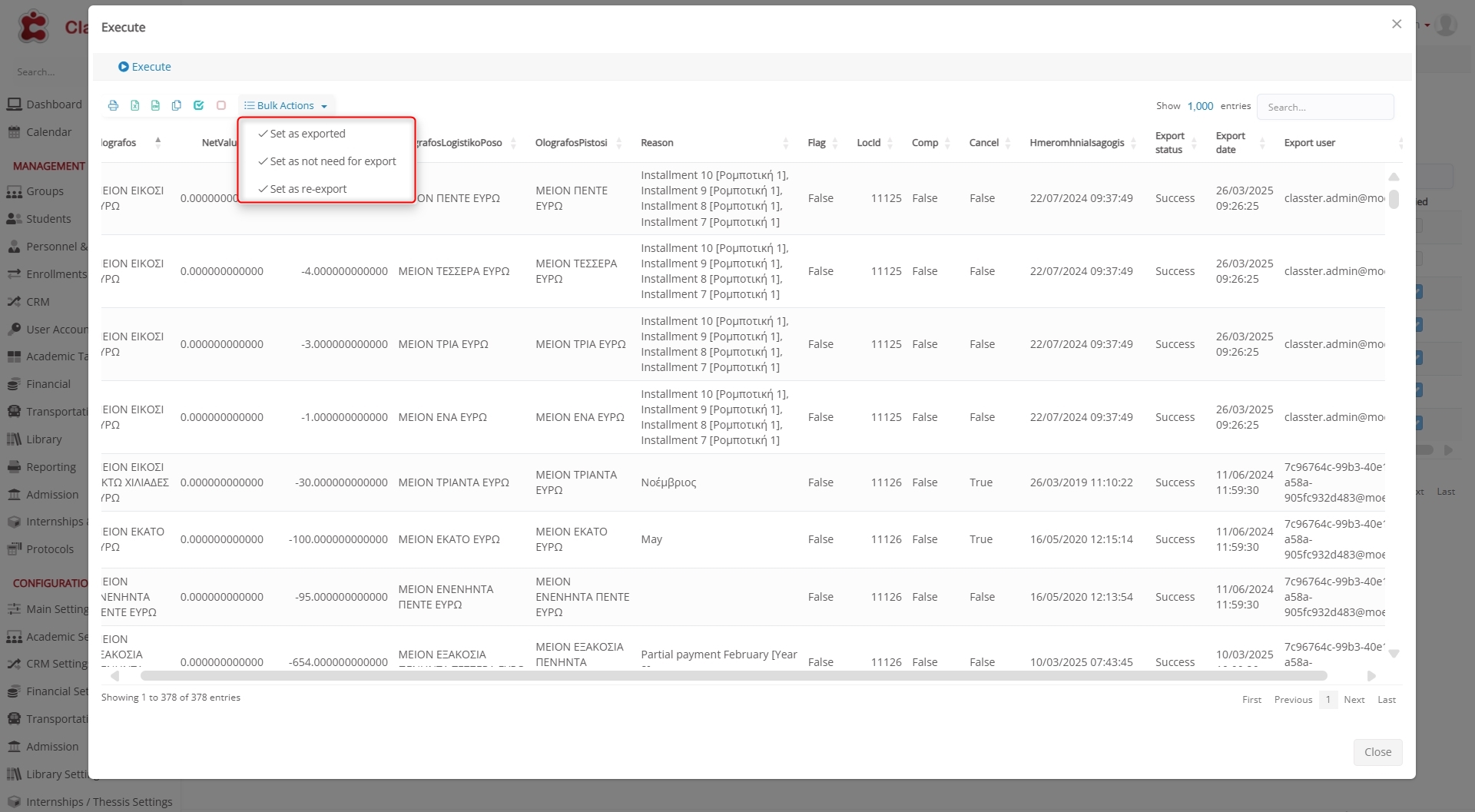Open Financial under Management in sidebar
The image size is (1475, 812).
coord(39,384)
